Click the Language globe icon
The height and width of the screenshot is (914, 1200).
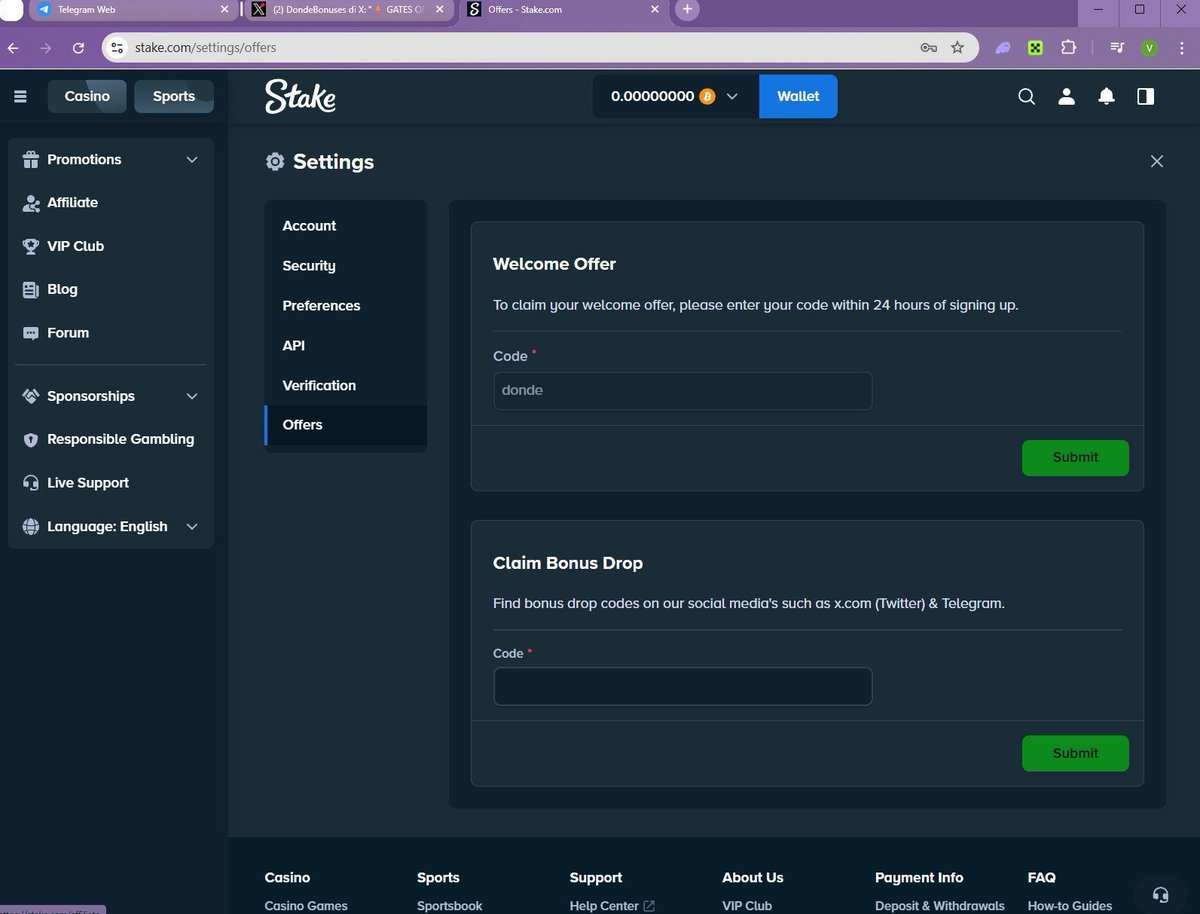(x=30, y=526)
